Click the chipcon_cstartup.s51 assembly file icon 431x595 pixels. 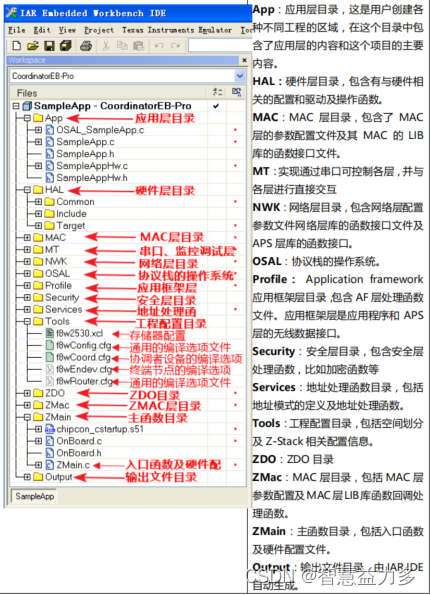point(50,429)
